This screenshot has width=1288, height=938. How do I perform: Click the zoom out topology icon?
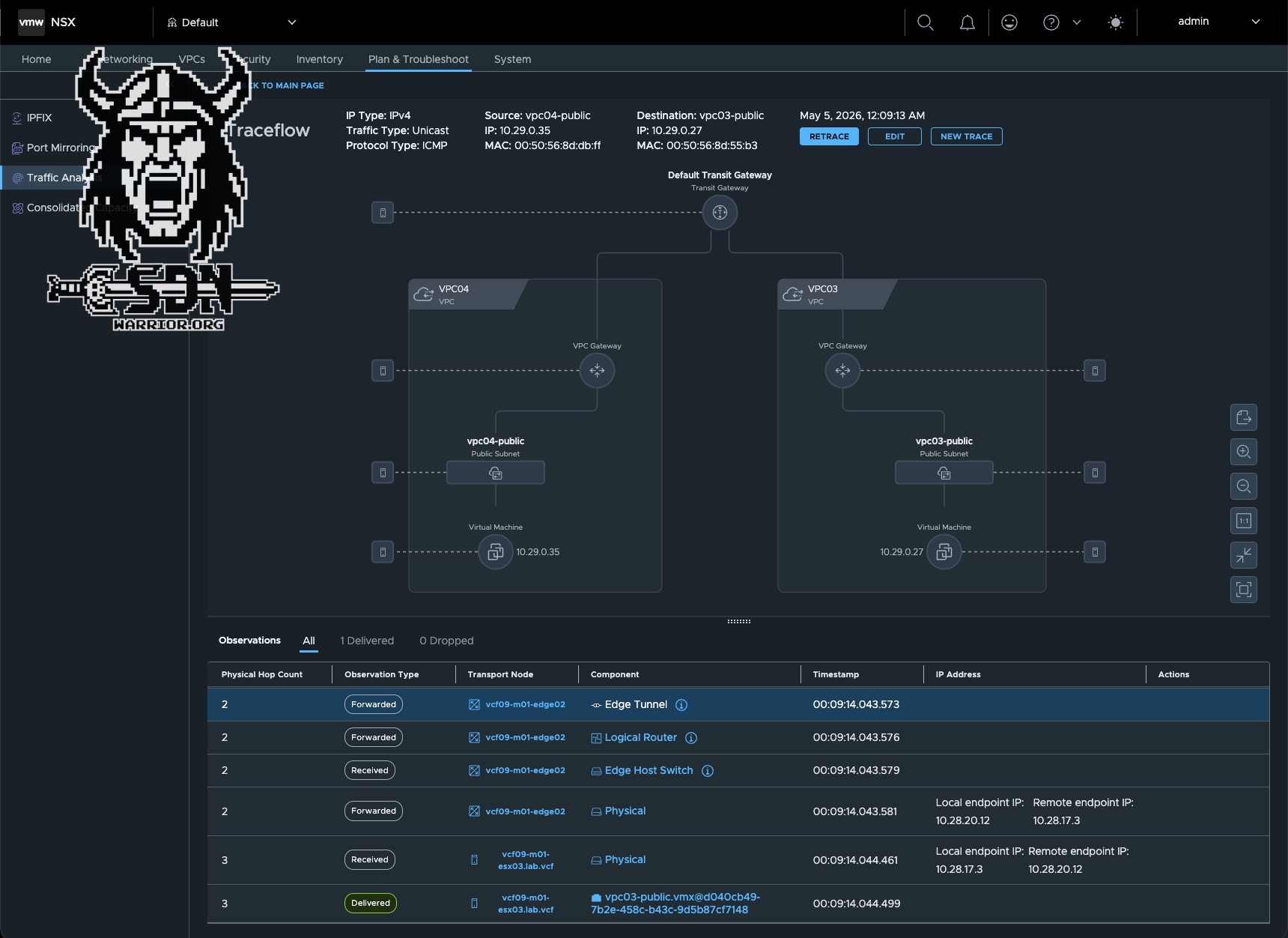coord(1244,486)
